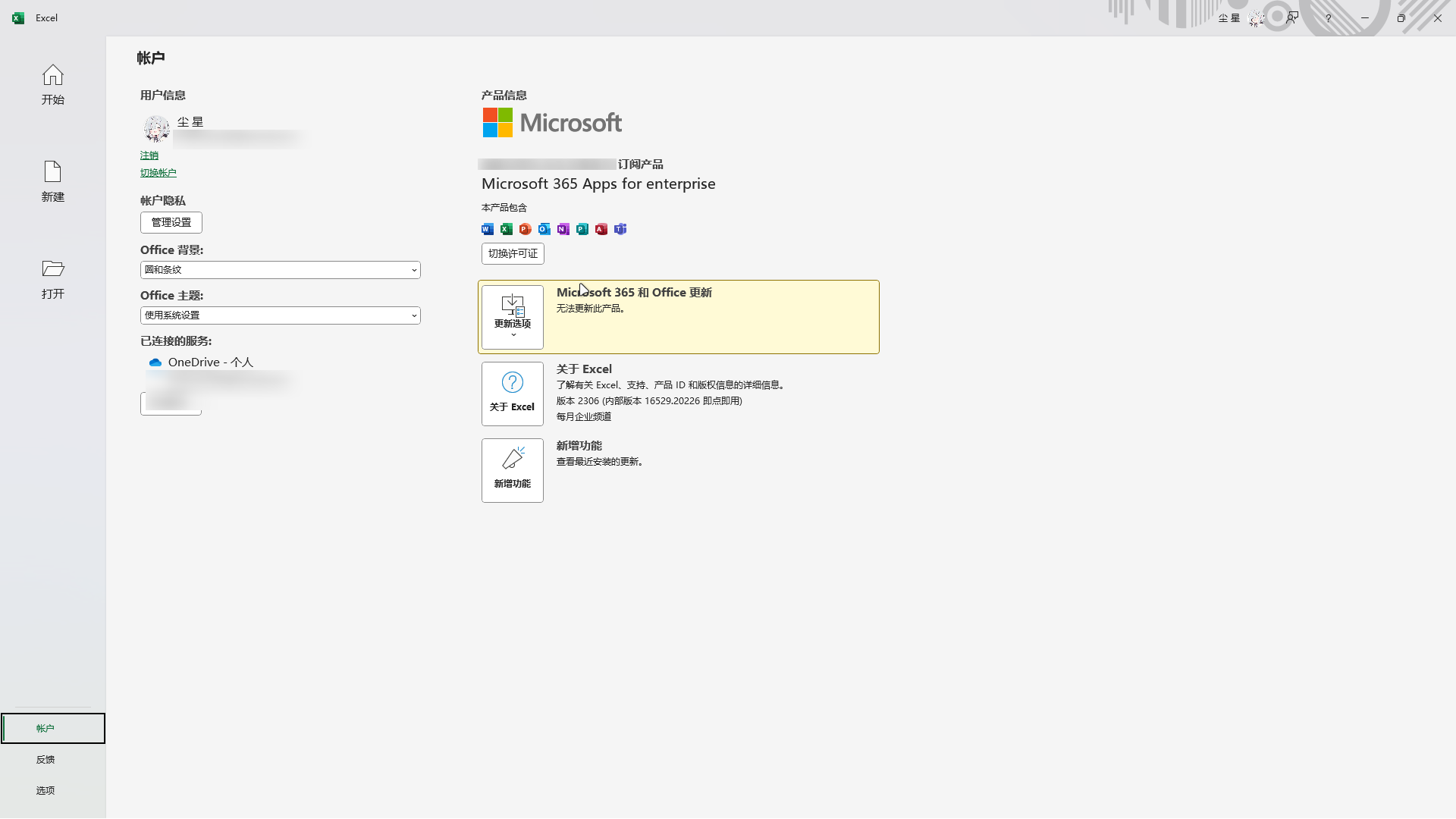Click the Word app icon under 本产品包含
This screenshot has width=1456, height=819.
(488, 229)
